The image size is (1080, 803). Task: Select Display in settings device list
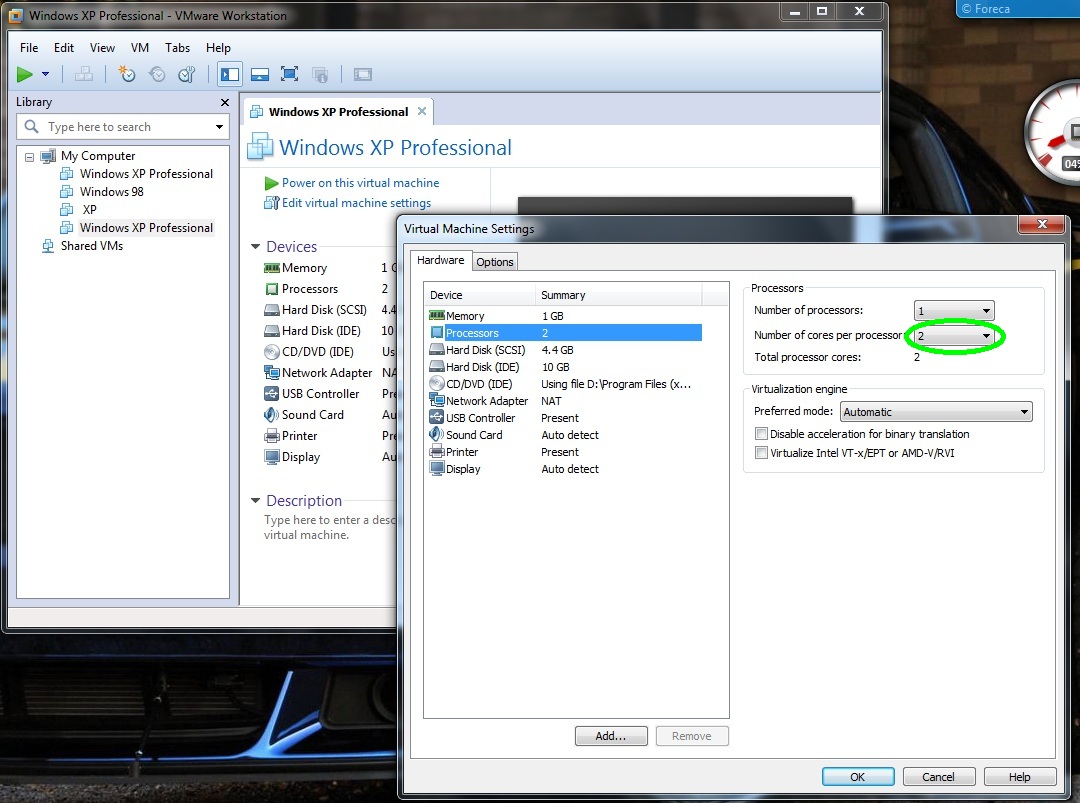click(x=564, y=469)
